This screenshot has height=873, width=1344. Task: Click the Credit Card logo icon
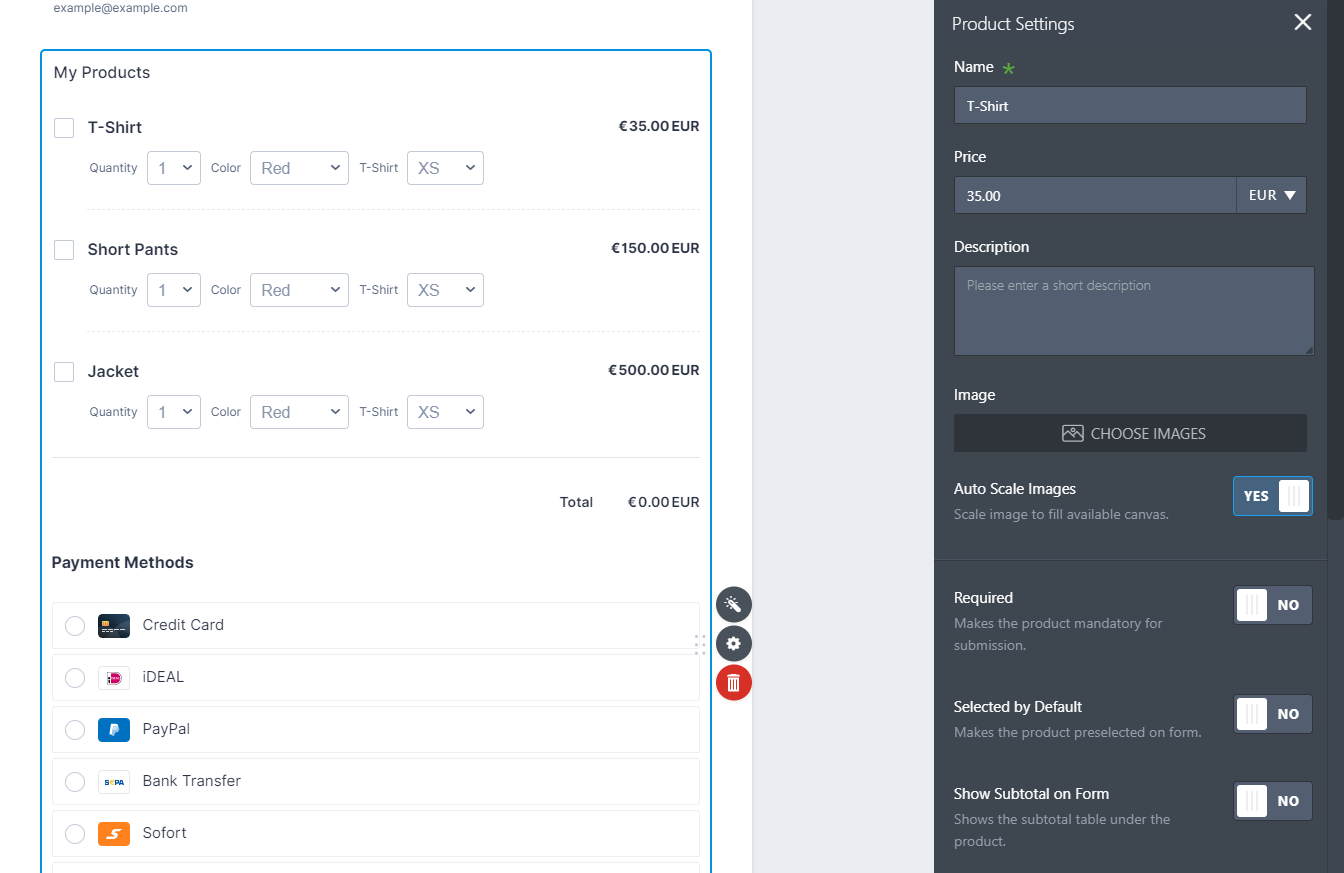[x=114, y=626]
